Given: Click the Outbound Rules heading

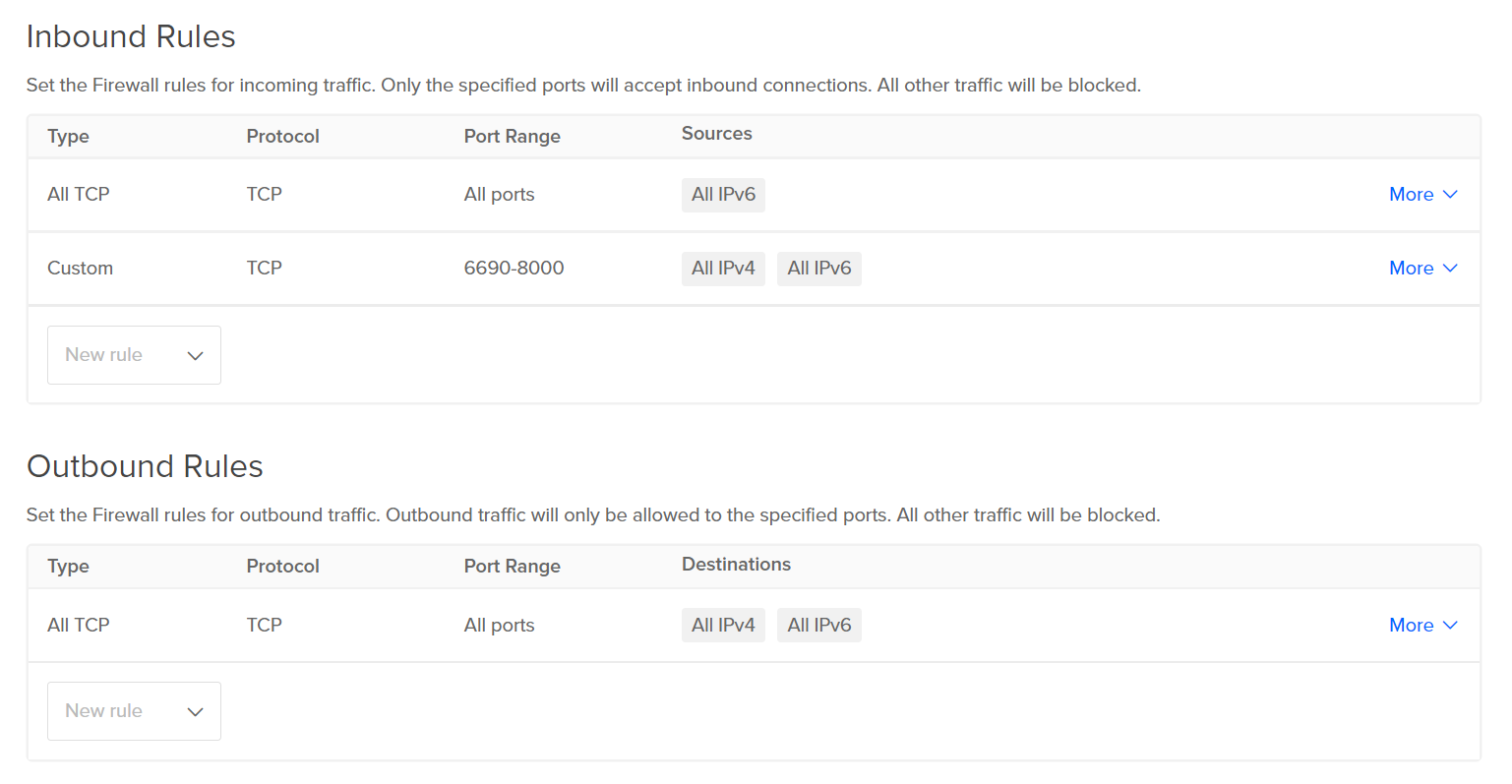Looking at the screenshot, I should (145, 466).
